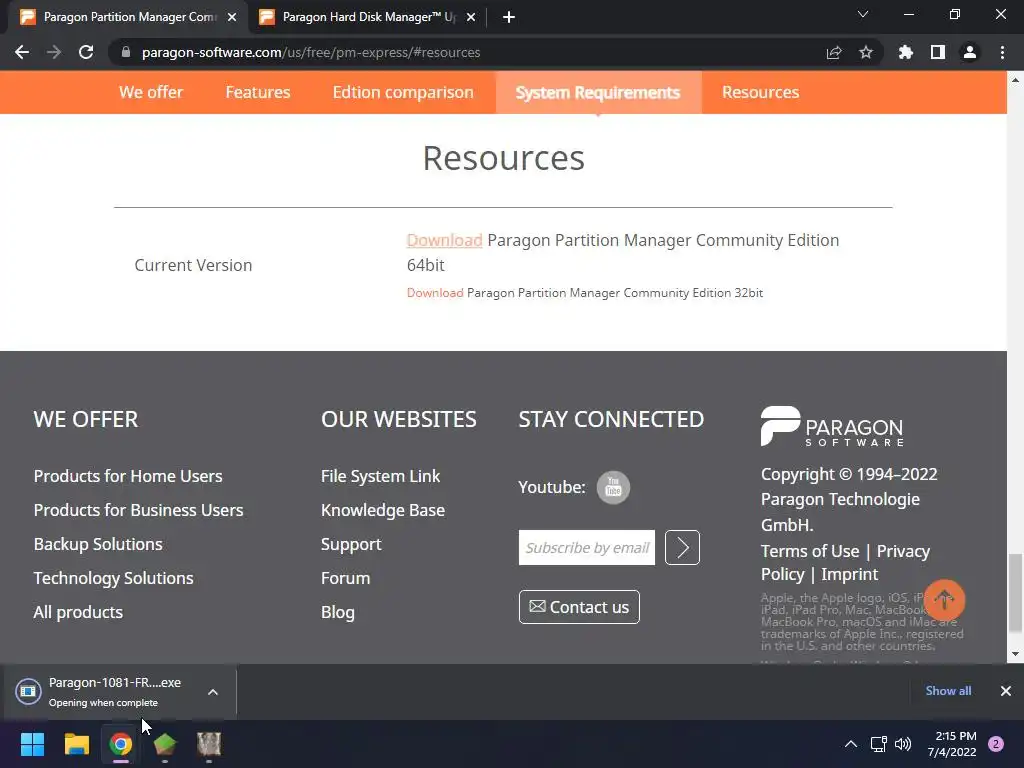Reload the Paragon page
The image size is (1024, 768).
[86, 52]
